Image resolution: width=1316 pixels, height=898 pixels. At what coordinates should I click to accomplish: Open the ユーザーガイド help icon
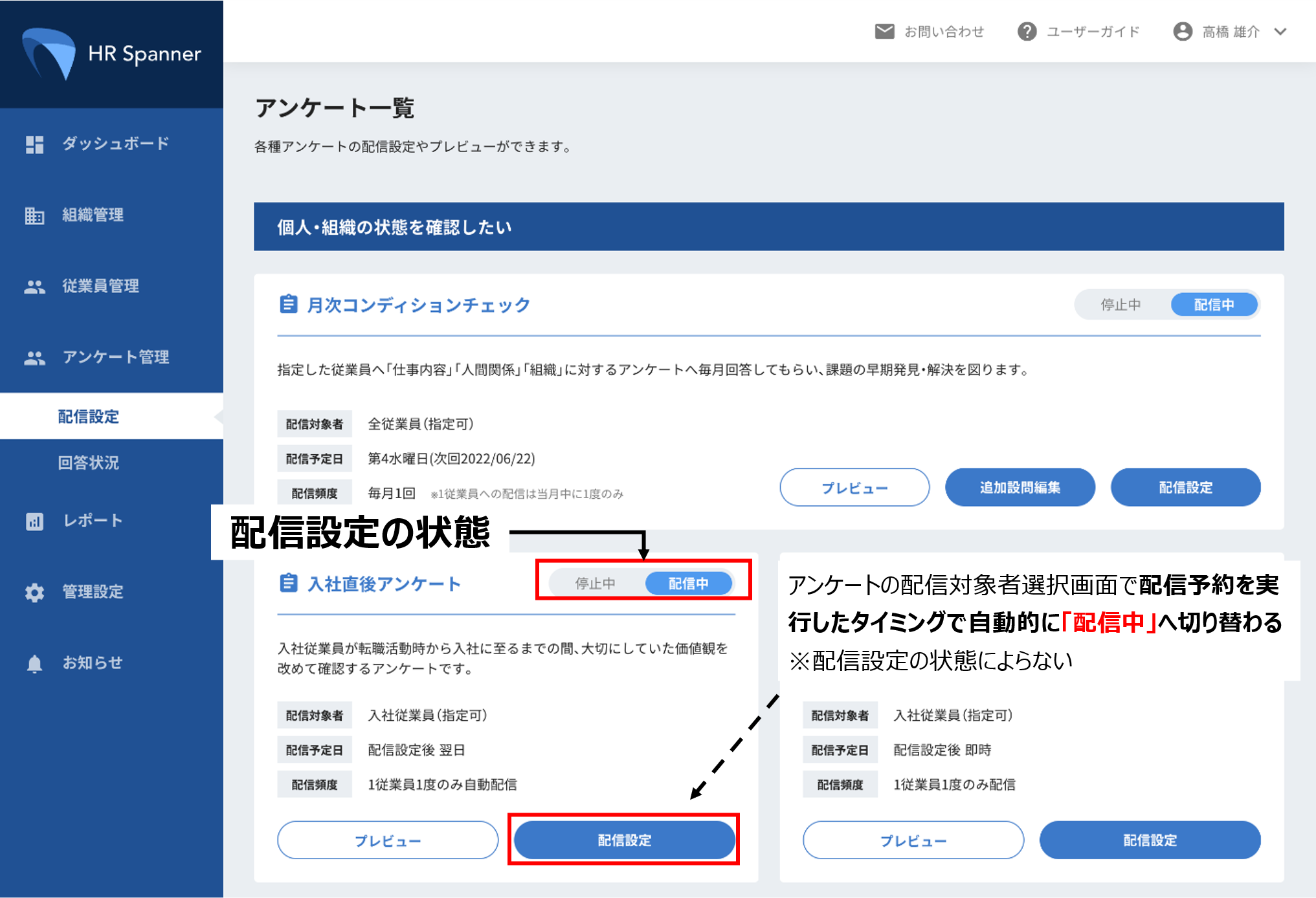1027,31
